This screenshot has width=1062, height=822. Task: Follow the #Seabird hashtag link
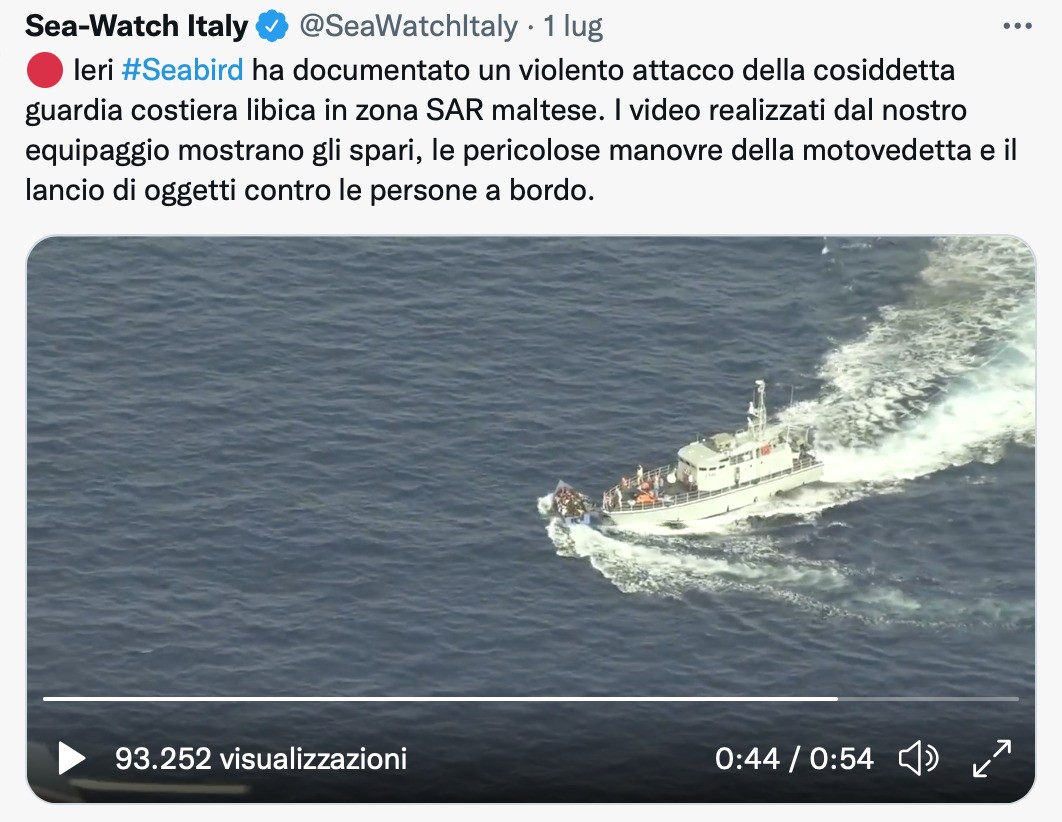(x=182, y=70)
